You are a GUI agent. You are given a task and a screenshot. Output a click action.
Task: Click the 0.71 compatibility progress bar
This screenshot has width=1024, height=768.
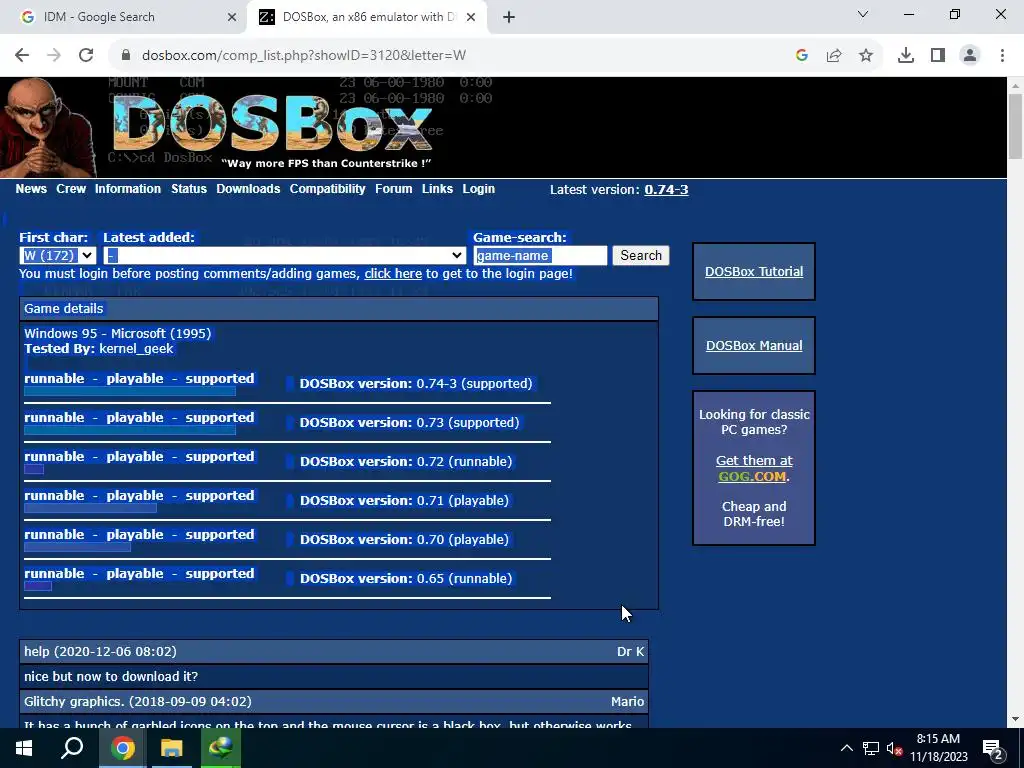click(90, 508)
